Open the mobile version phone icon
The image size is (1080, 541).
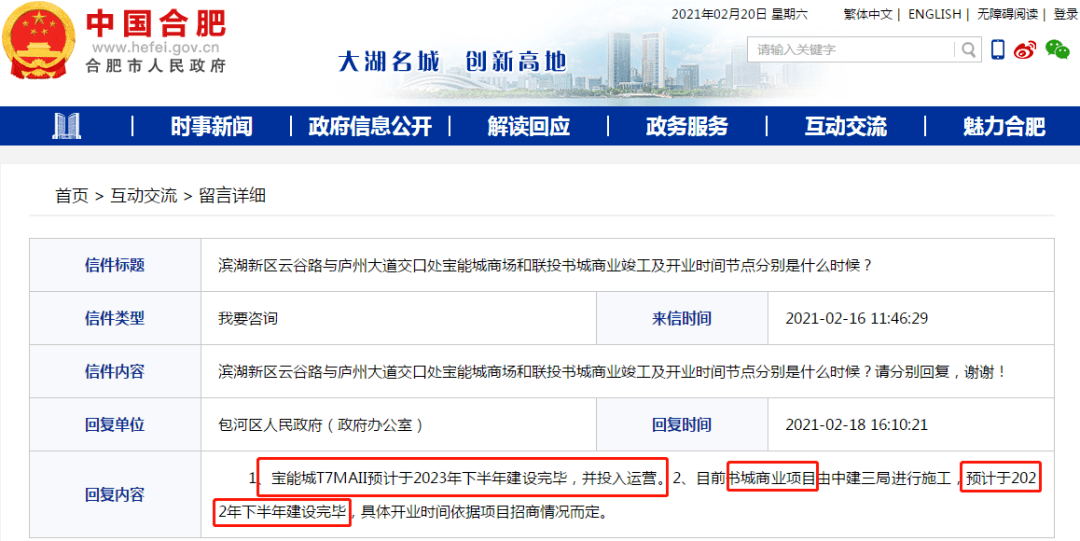997,50
